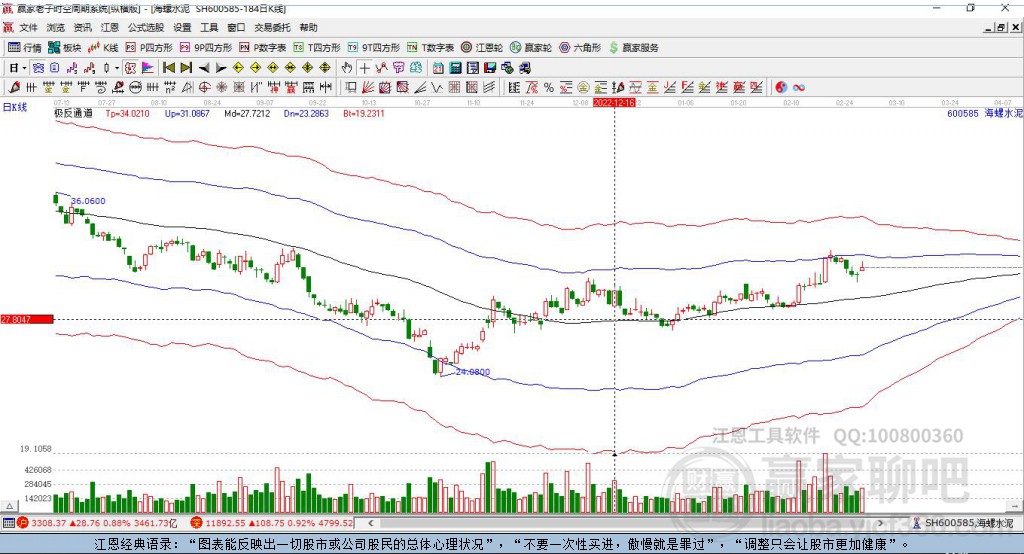Image resolution: width=1024 pixels, height=554 pixels.
Task: Expand the candlestick style dropdown arrow
Action: tap(117, 68)
